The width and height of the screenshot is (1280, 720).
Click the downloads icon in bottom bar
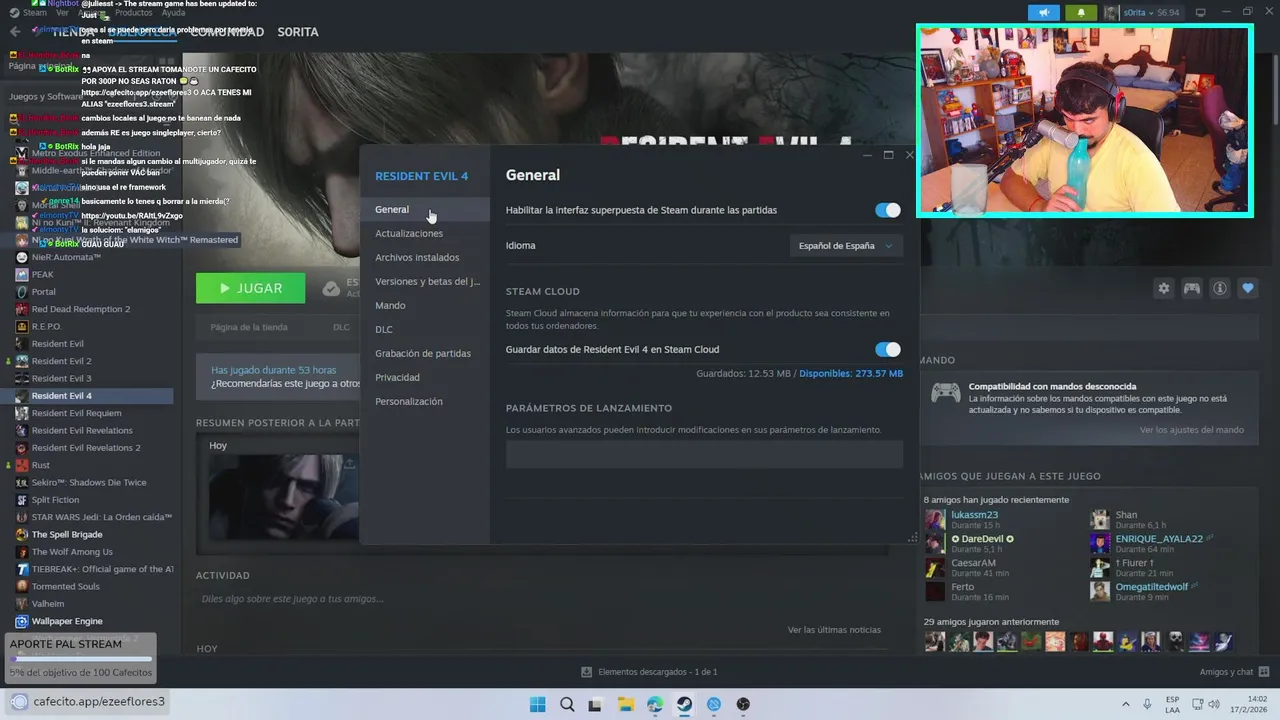[x=587, y=672]
